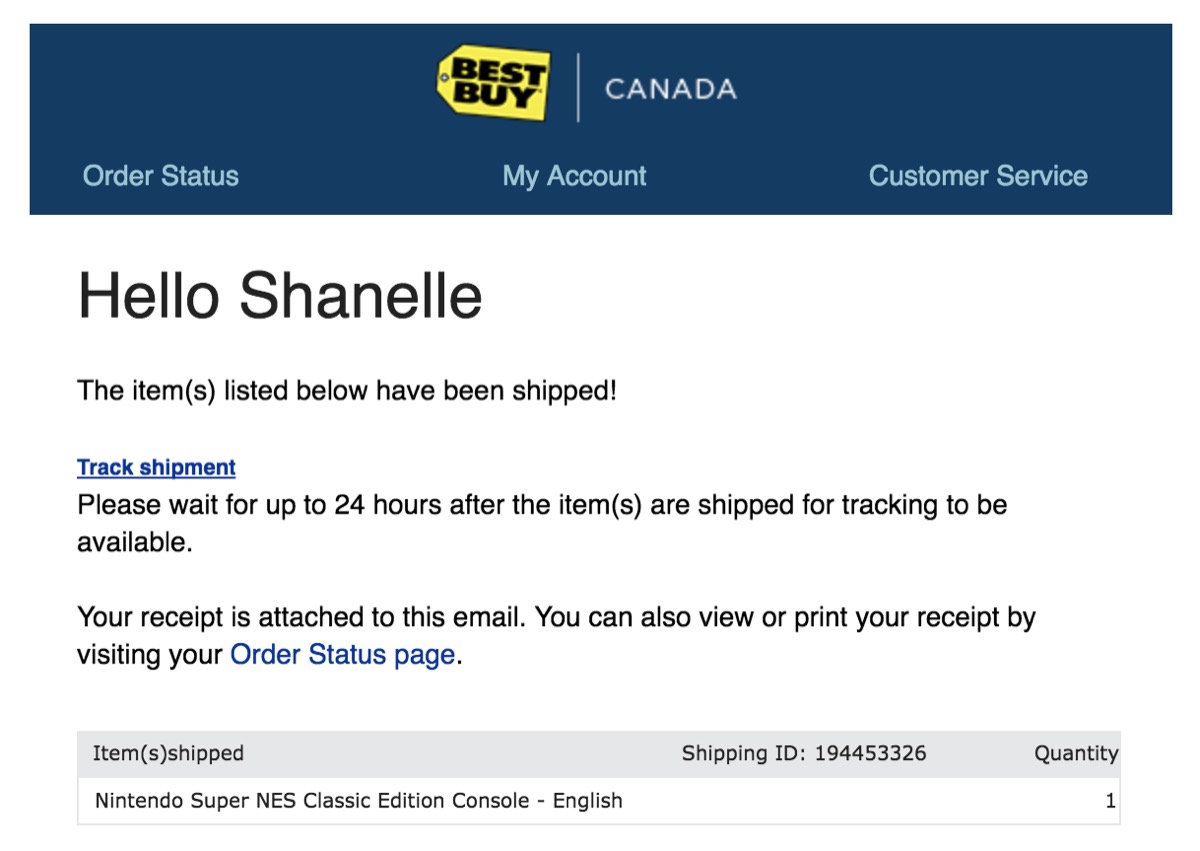Click the items have been shipped message
The height and width of the screenshot is (851, 1200).
click(x=347, y=390)
